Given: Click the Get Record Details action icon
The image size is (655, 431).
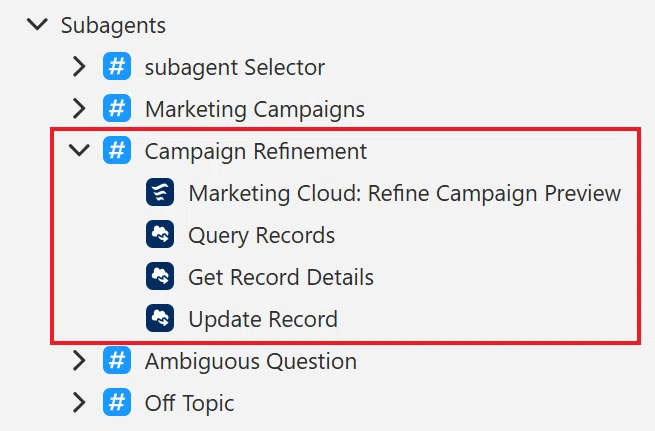Looking at the screenshot, I should click(x=160, y=276).
